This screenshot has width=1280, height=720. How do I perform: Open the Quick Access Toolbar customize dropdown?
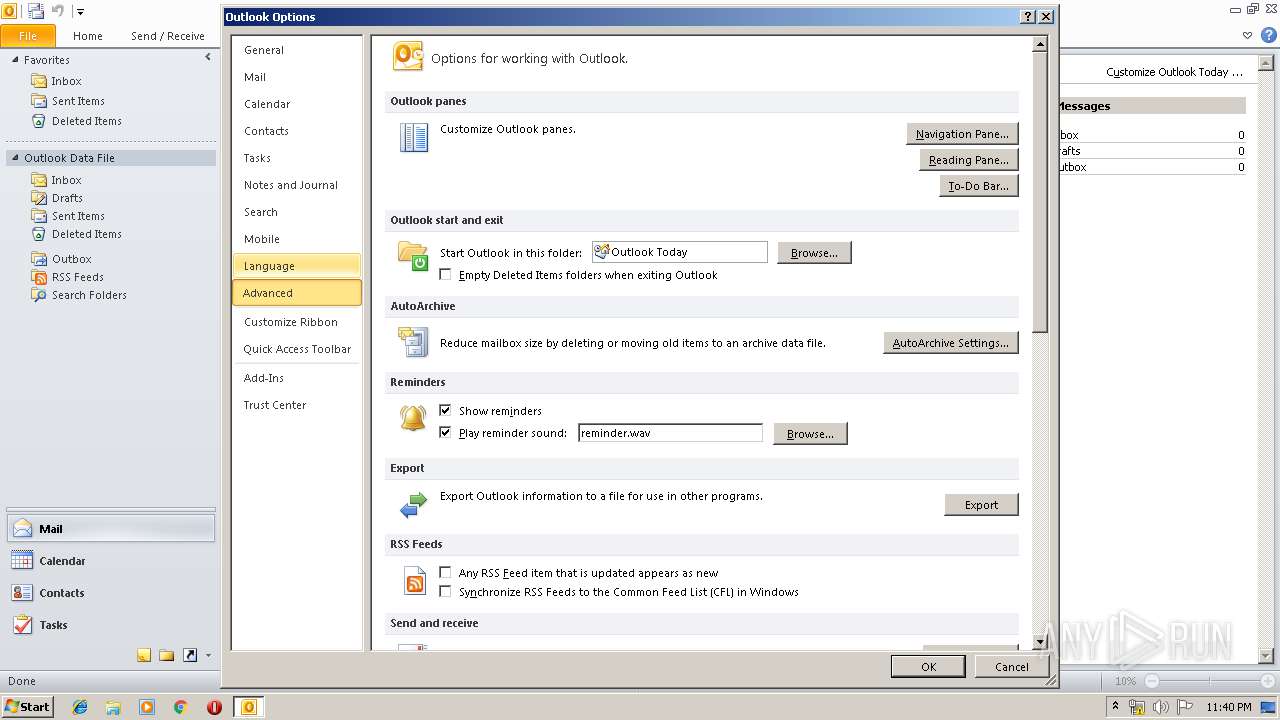(x=80, y=12)
